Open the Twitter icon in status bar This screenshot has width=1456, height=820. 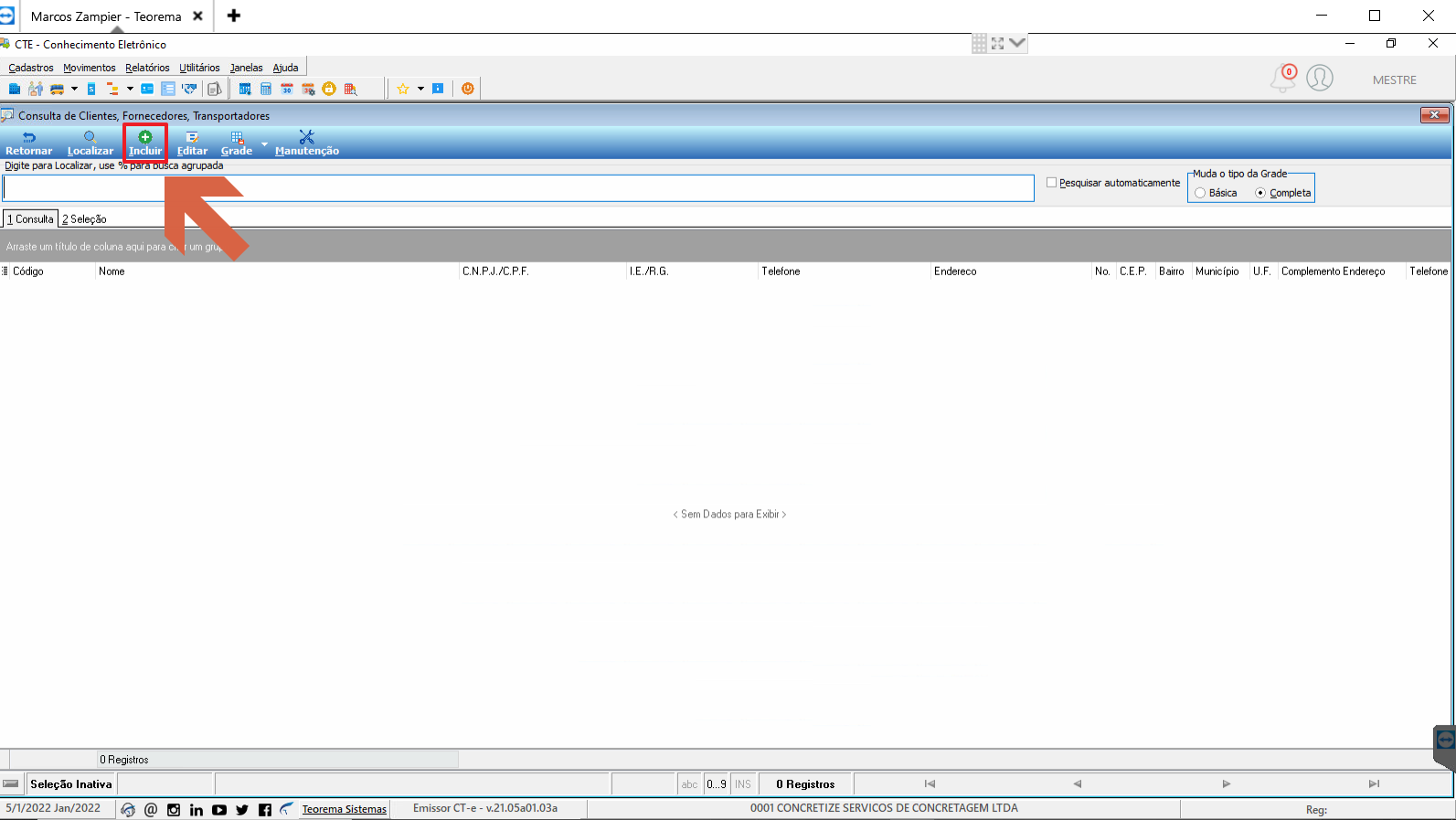(x=242, y=810)
